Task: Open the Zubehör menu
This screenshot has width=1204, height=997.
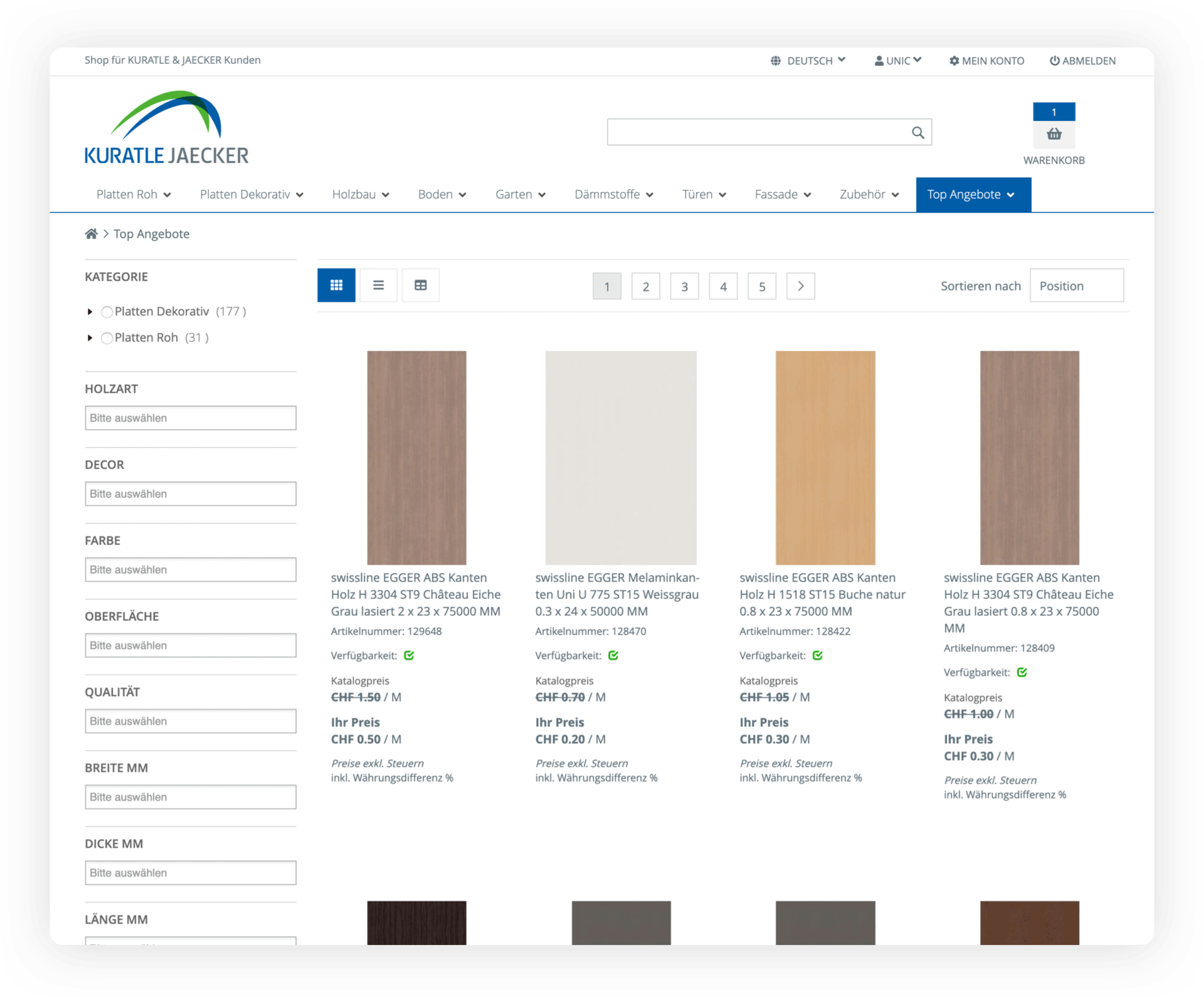Action: (869, 194)
